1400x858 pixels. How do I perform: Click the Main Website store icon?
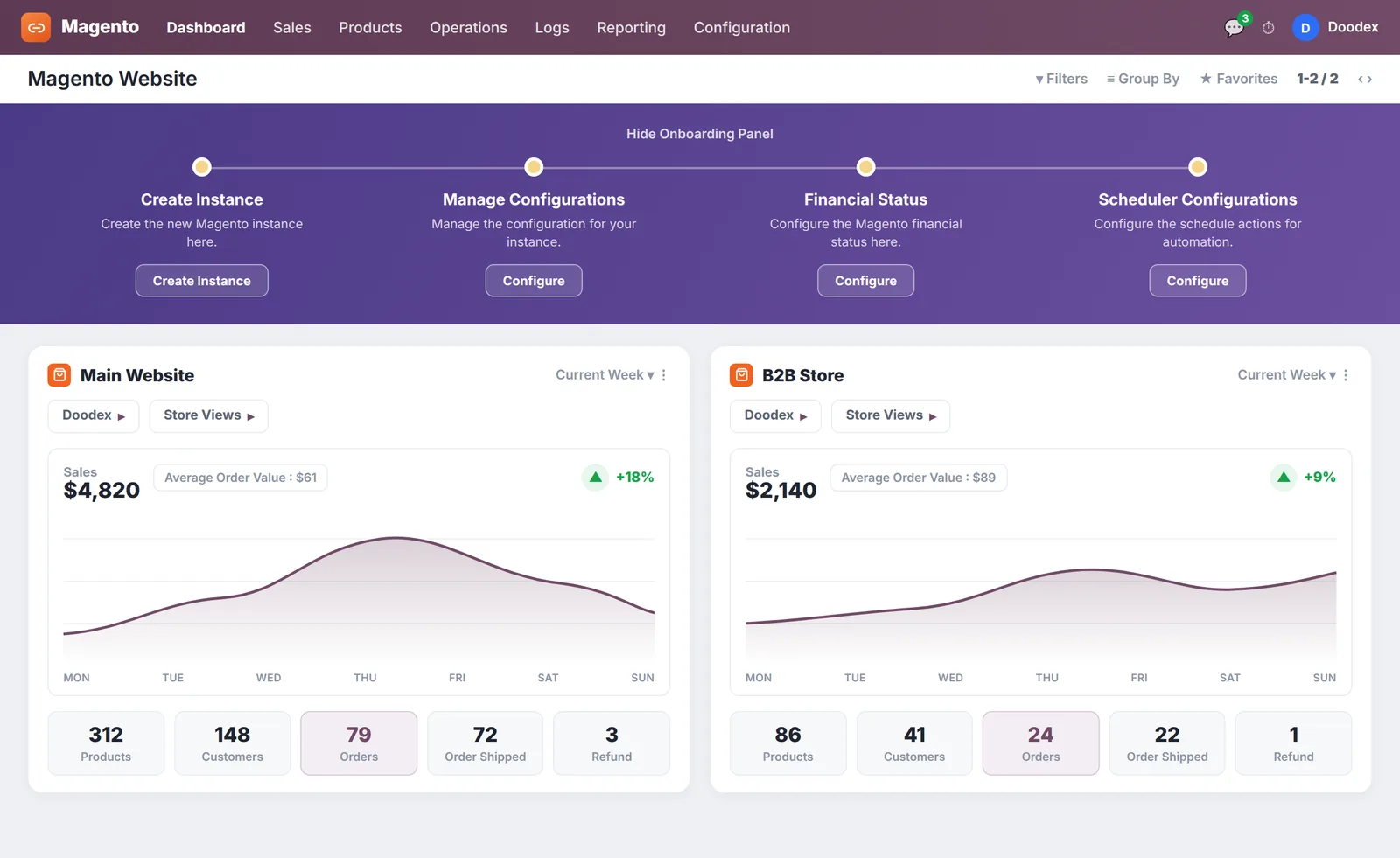(59, 375)
